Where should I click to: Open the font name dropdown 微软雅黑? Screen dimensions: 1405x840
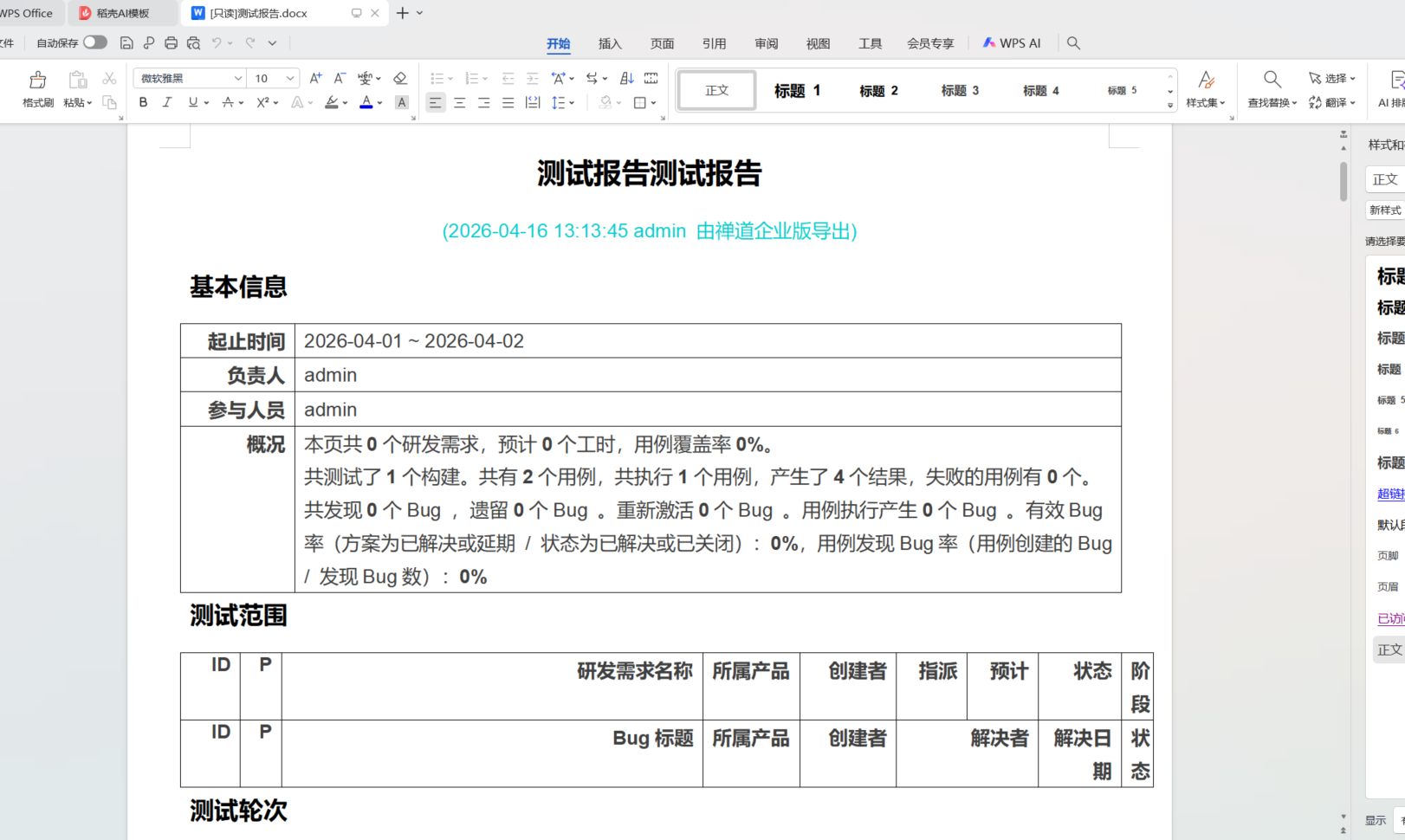(238, 78)
